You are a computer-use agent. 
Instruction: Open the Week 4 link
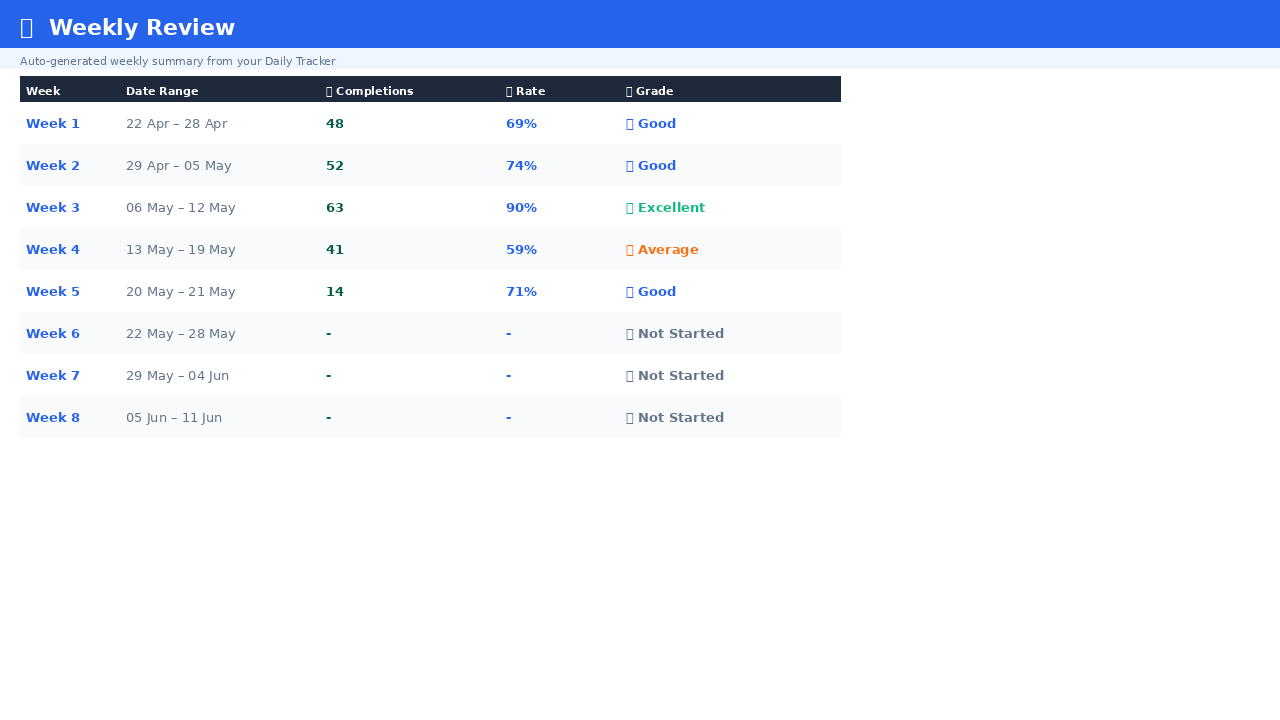click(53, 250)
